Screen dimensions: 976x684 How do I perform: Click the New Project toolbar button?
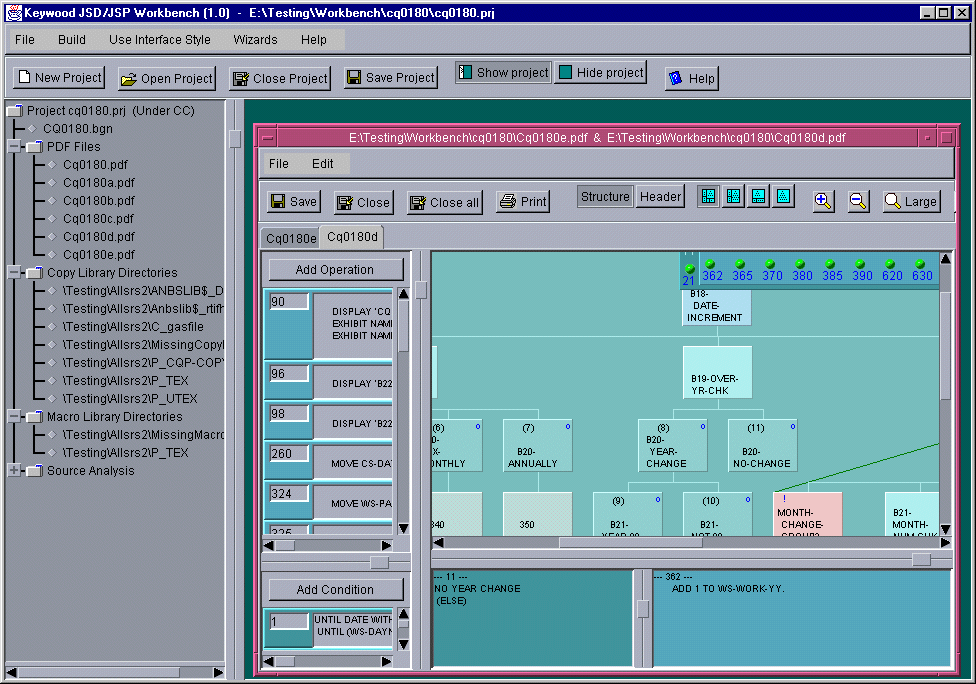coord(59,78)
